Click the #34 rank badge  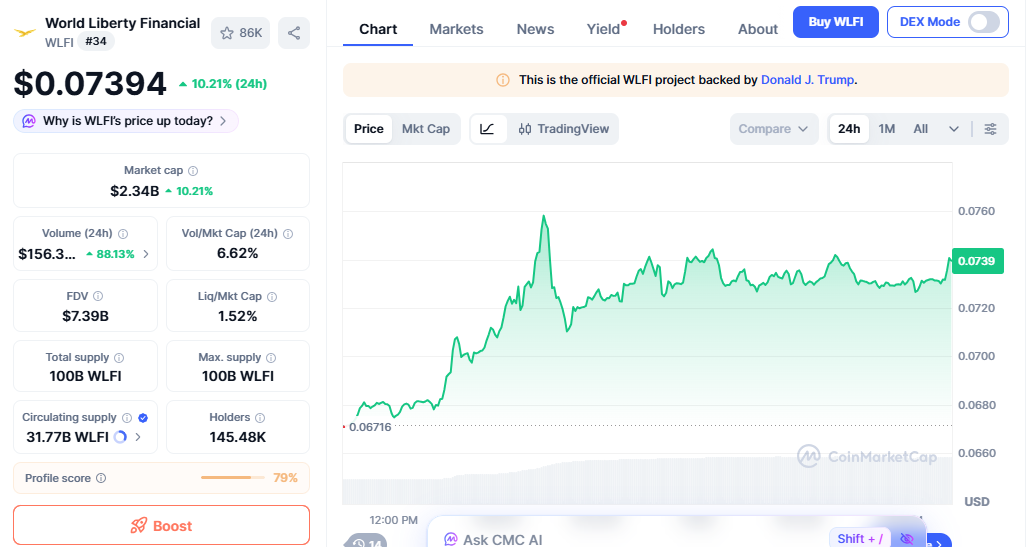96,41
